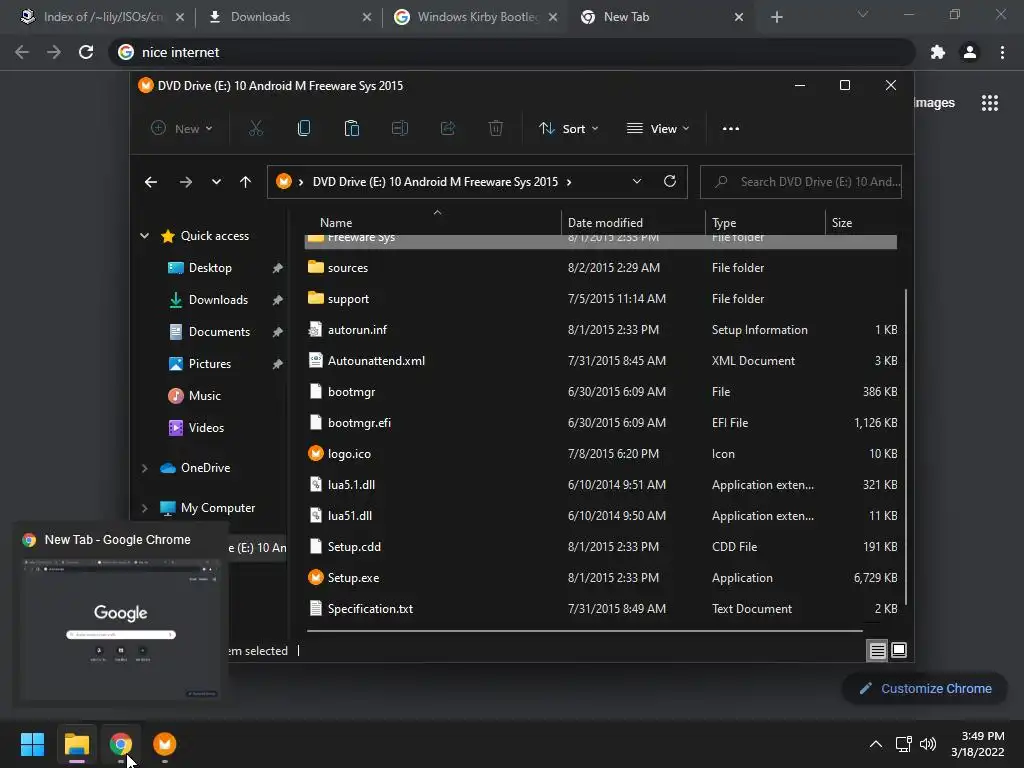Screen dimensions: 1024x768
Task: Select the Setup.exe application
Action: click(601, 578)
